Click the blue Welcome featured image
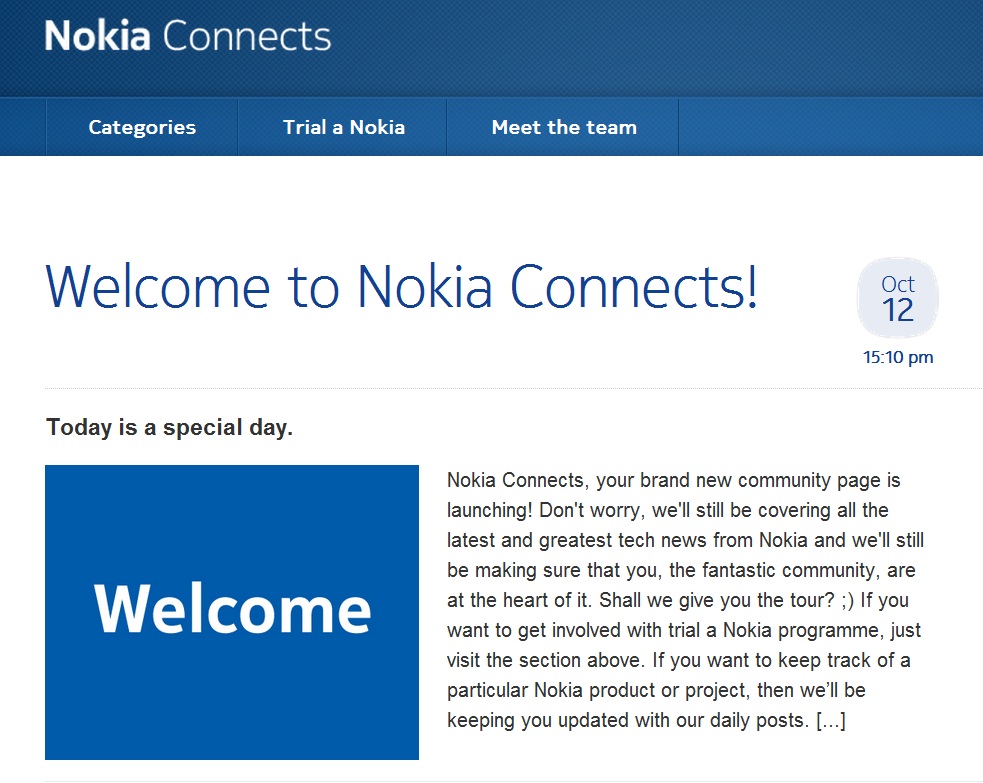Image resolution: width=983 pixels, height=783 pixels. click(x=231, y=611)
